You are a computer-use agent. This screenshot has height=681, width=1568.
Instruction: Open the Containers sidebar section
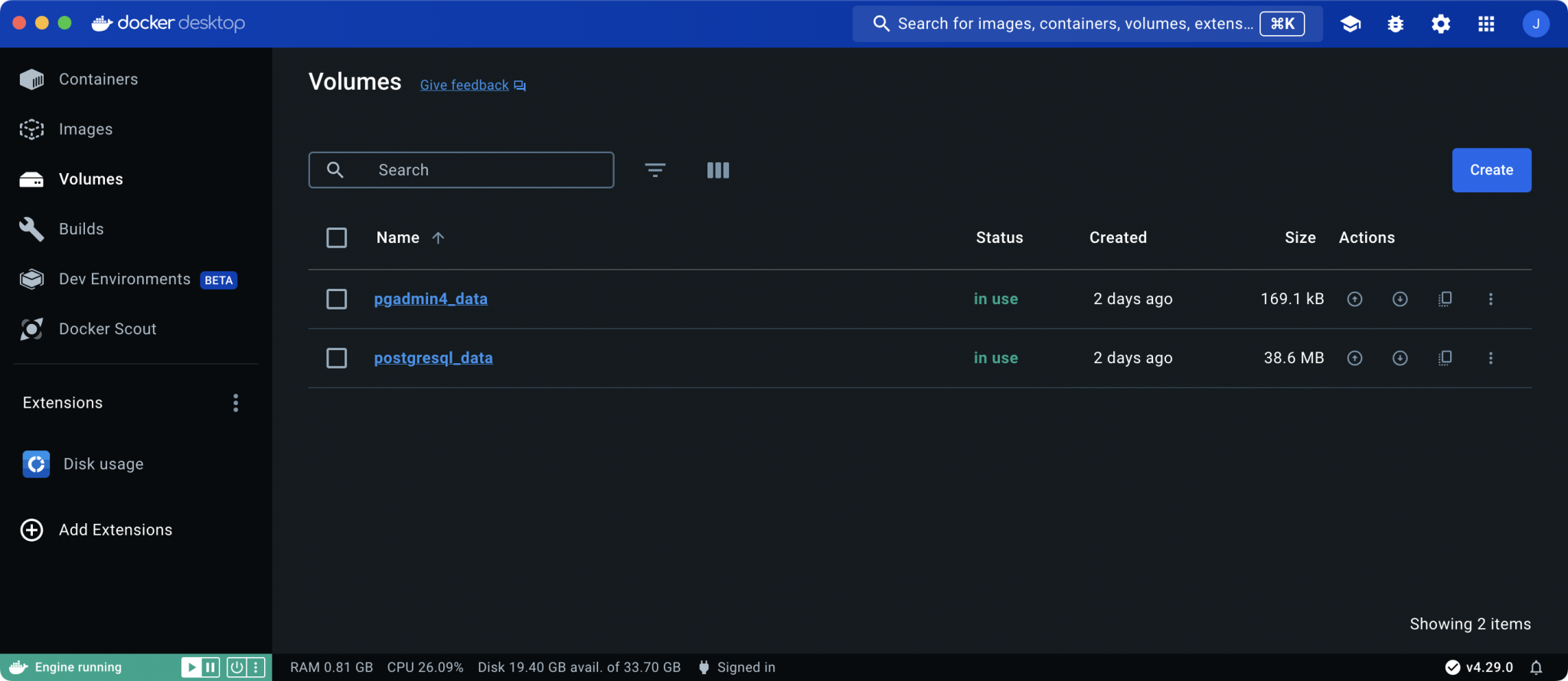pyautogui.click(x=79, y=79)
